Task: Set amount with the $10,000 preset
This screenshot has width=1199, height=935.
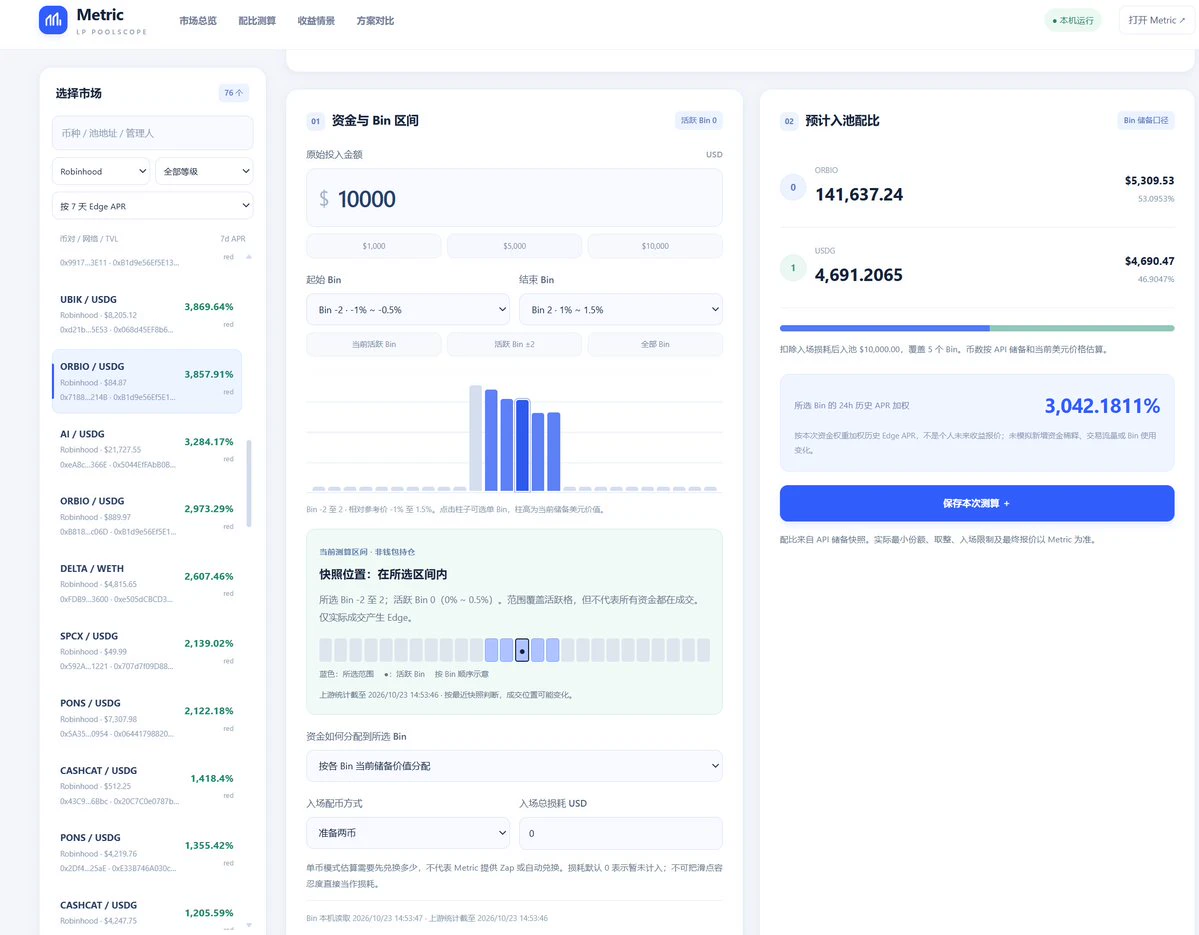Action: pyautogui.click(x=655, y=246)
